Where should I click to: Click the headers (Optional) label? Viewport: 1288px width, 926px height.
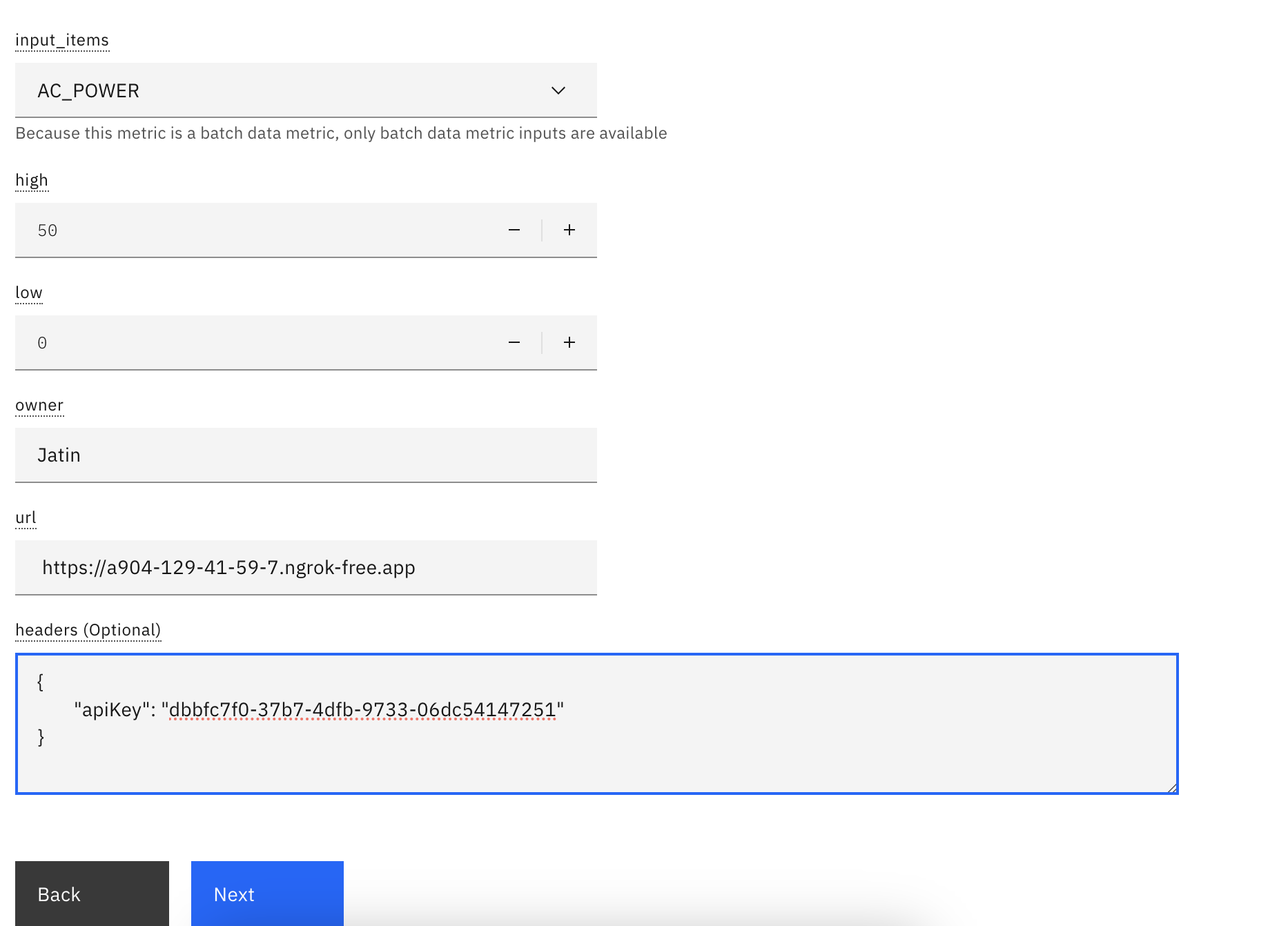tap(88, 629)
